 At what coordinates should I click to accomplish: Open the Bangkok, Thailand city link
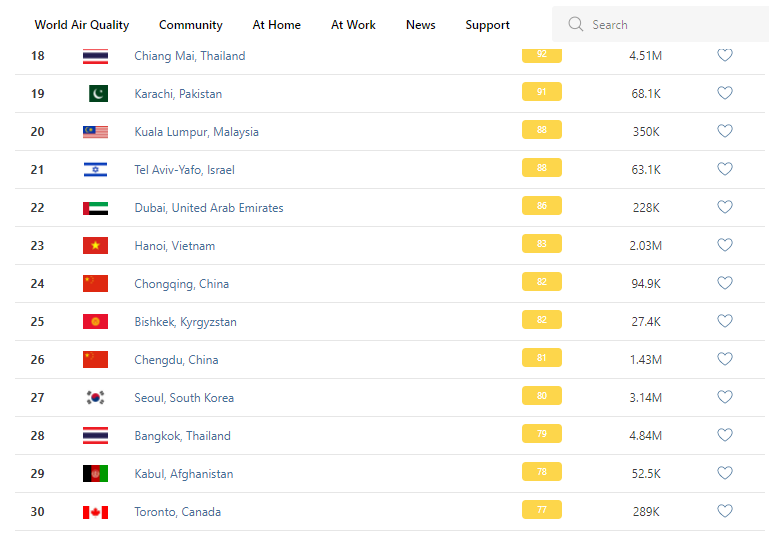coord(182,436)
